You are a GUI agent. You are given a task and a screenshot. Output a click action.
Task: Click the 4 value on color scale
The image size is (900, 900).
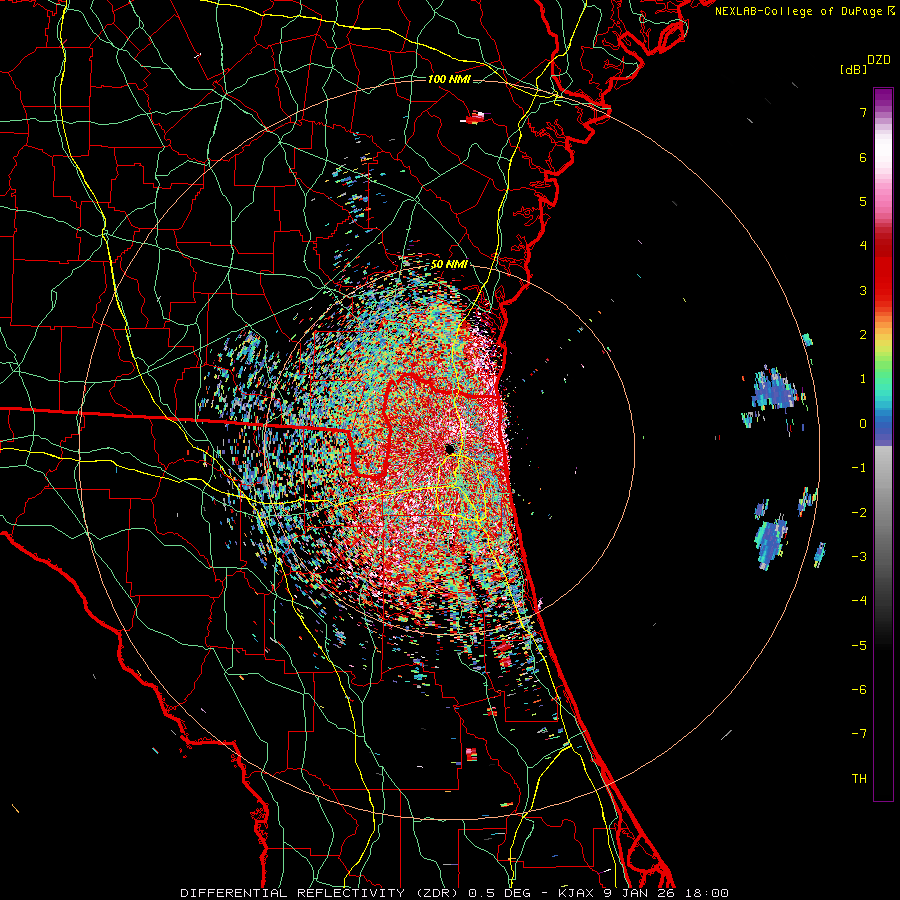coord(863,246)
